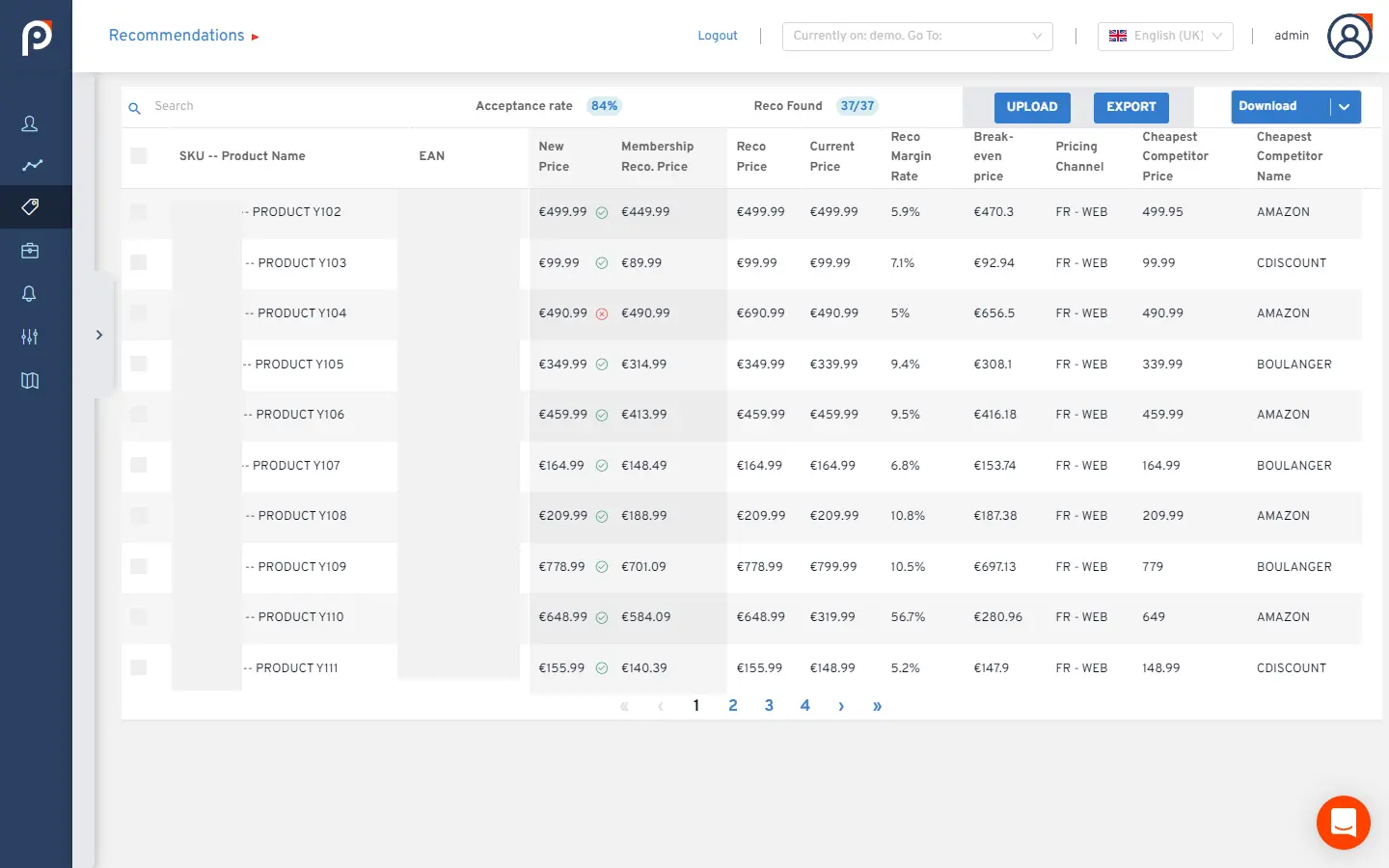This screenshot has height=868, width=1389.
Task: Open notifications via the bell icon
Action: pyautogui.click(x=30, y=293)
